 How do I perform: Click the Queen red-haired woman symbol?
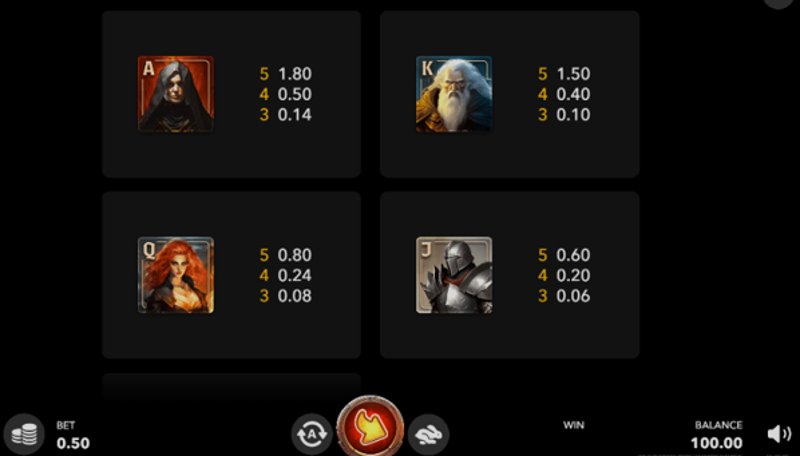(176, 275)
